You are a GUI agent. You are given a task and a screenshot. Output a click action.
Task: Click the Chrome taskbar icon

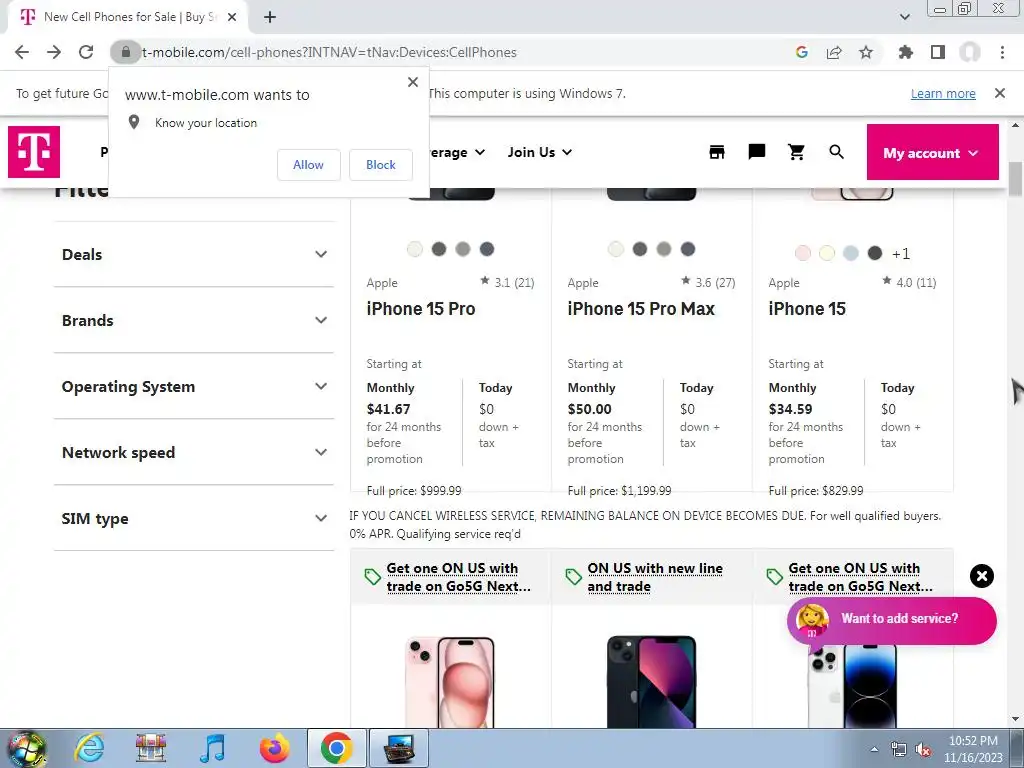click(x=336, y=748)
